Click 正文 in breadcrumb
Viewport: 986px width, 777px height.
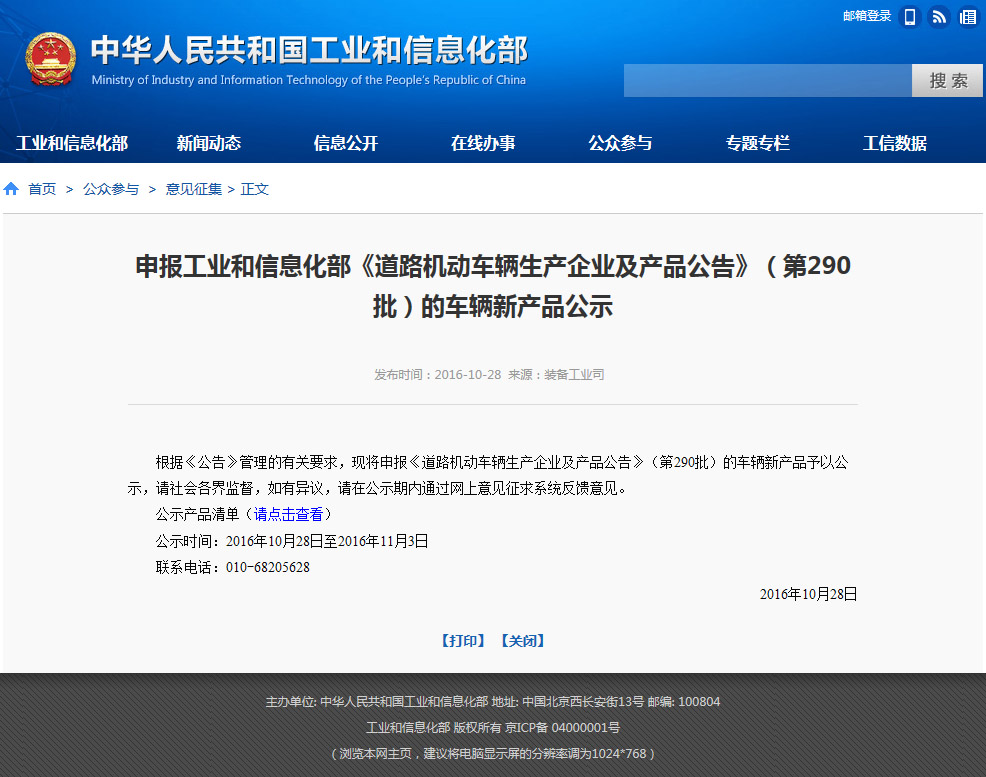[x=255, y=189]
